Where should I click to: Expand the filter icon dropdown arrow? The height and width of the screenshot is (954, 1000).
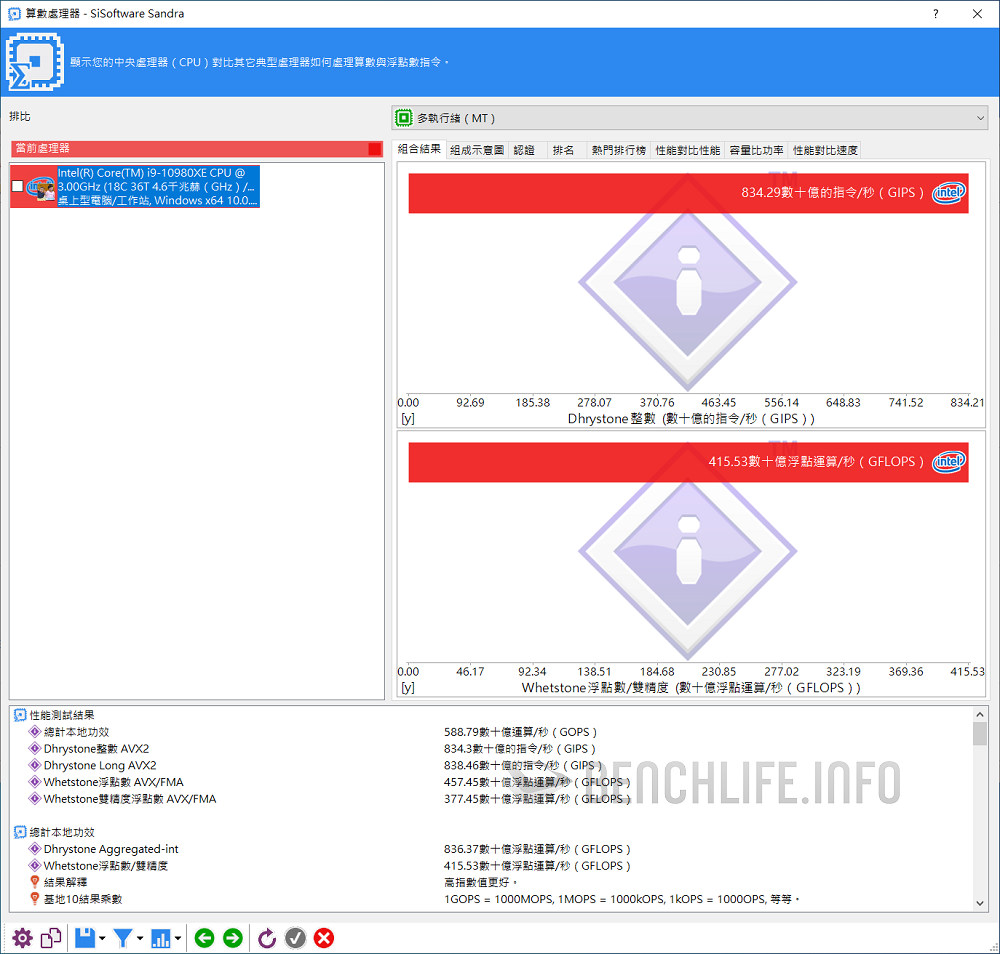tap(140, 939)
